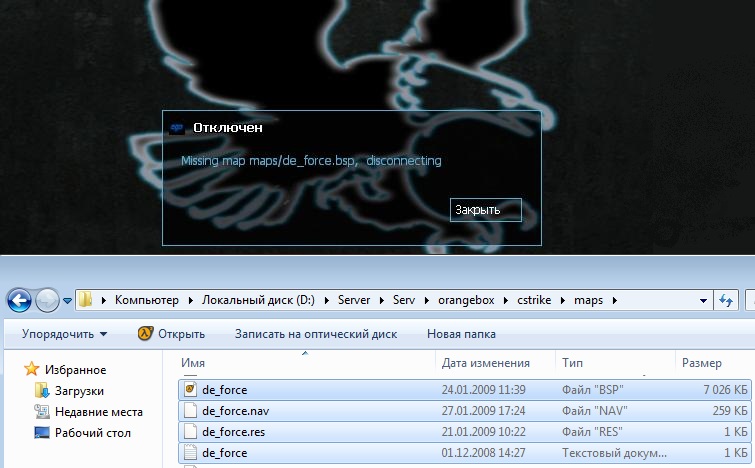Jump to the cstrike breadcrumb folder
Image resolution: width=755 pixels, height=468 pixels.
(x=534, y=300)
